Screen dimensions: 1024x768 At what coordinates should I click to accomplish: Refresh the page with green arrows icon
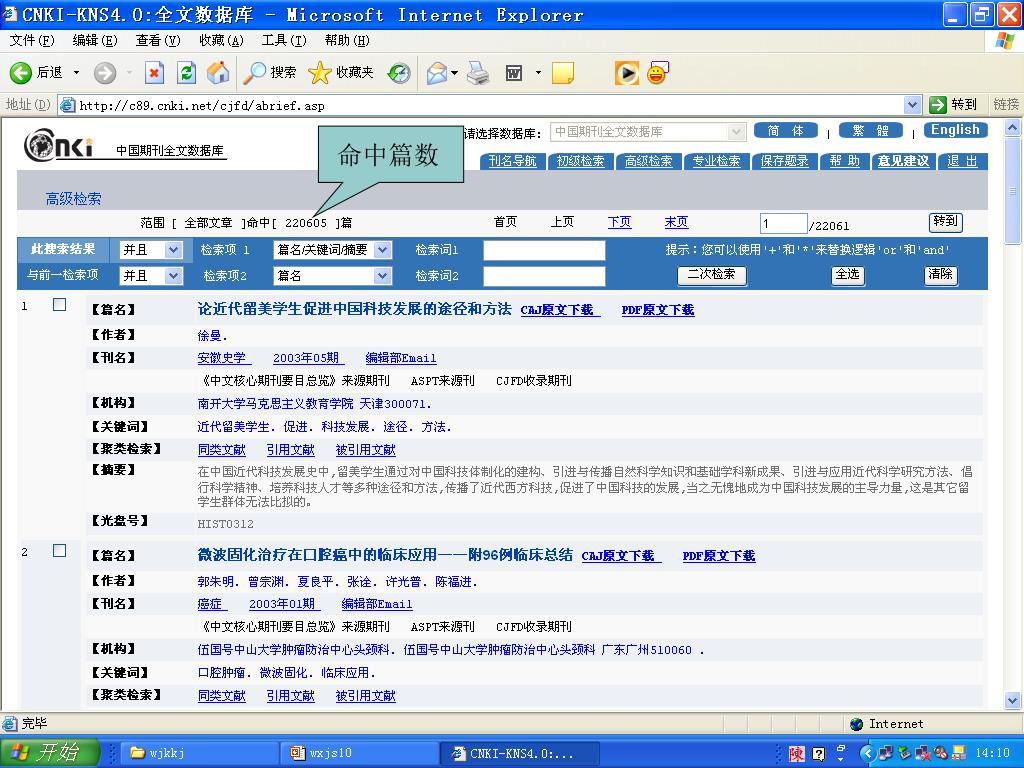[x=187, y=72]
